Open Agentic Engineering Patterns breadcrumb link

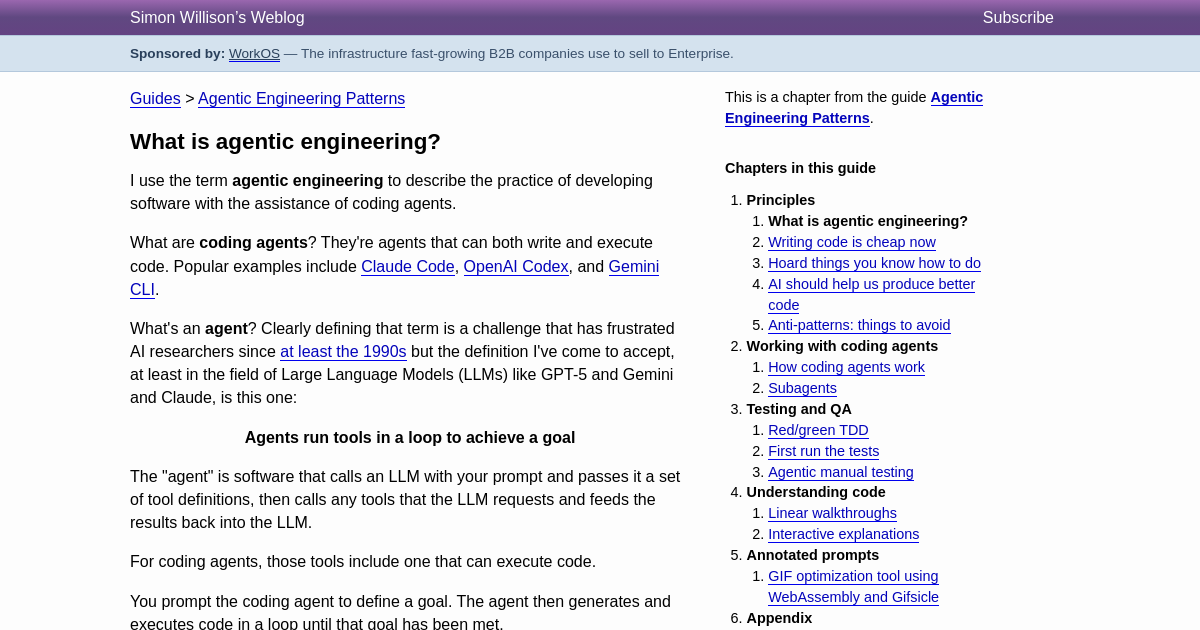(301, 99)
